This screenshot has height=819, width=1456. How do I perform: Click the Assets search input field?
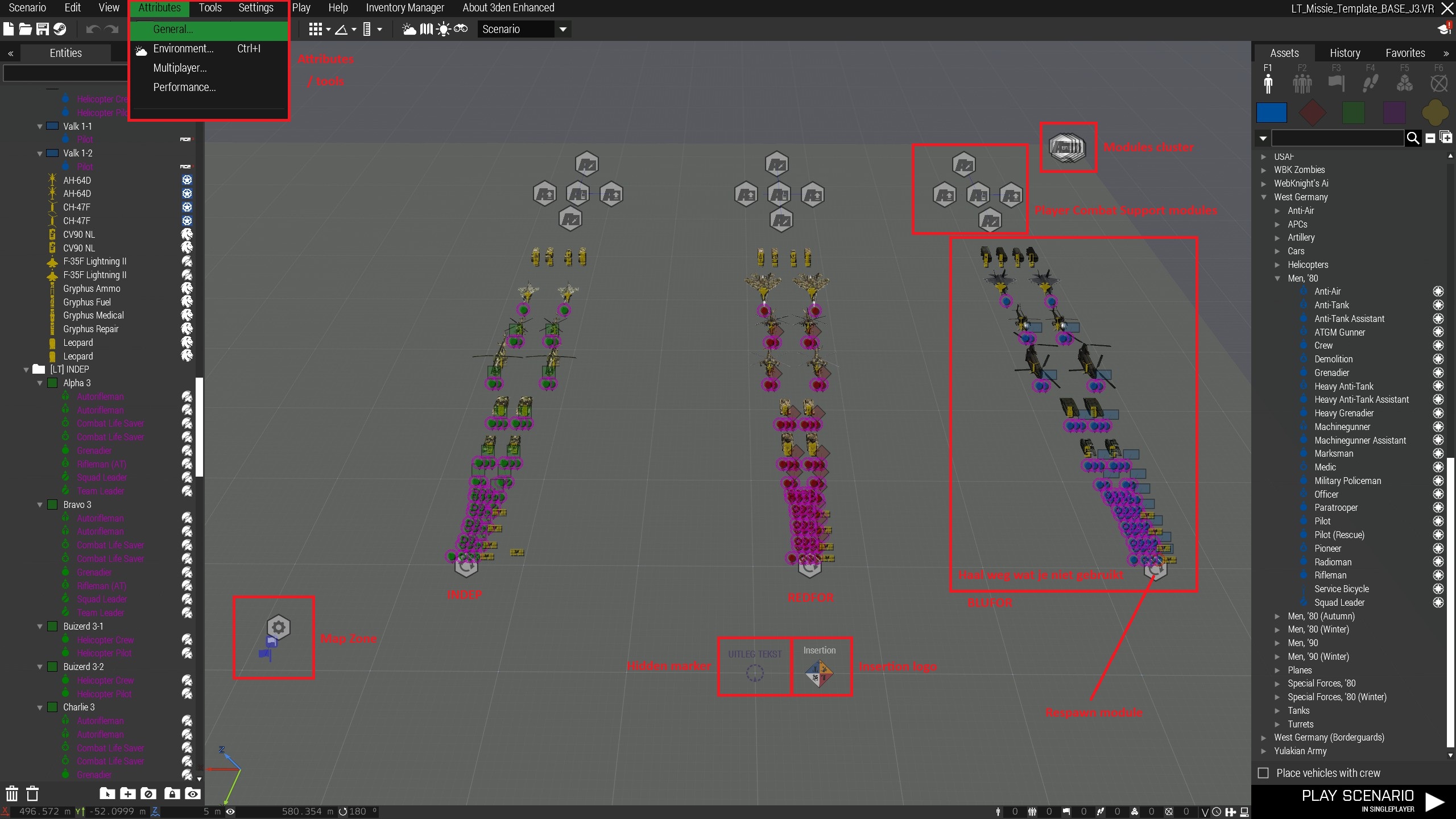tap(1338, 138)
